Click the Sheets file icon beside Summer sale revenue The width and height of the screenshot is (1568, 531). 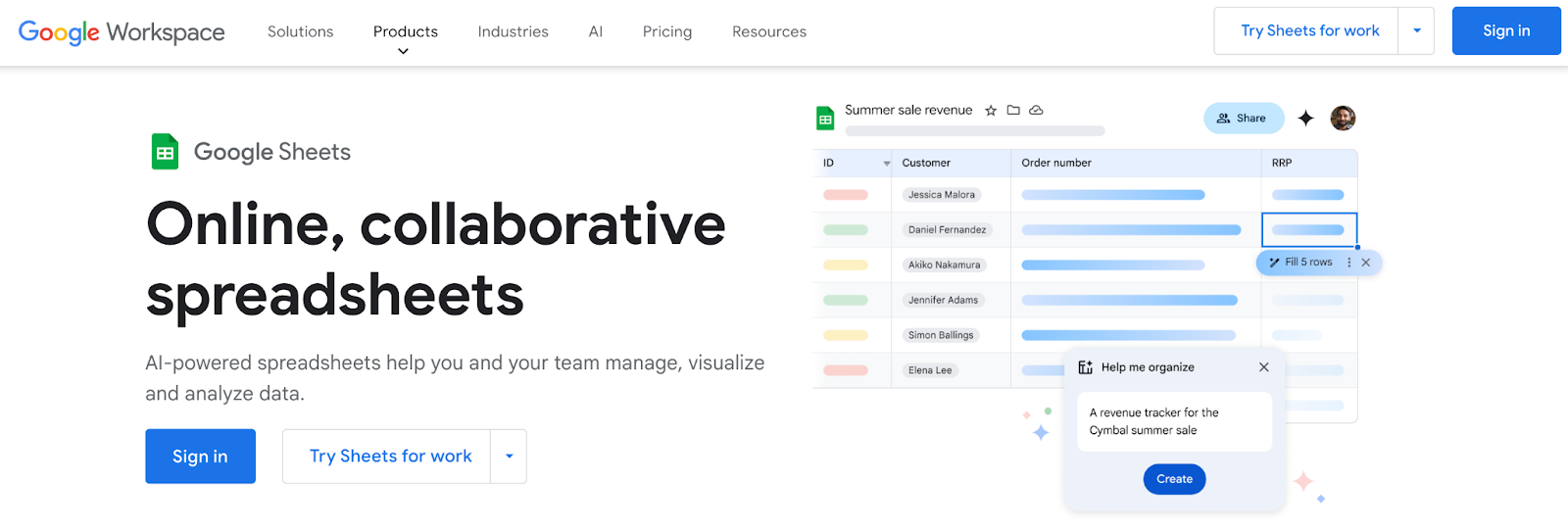pos(825,119)
